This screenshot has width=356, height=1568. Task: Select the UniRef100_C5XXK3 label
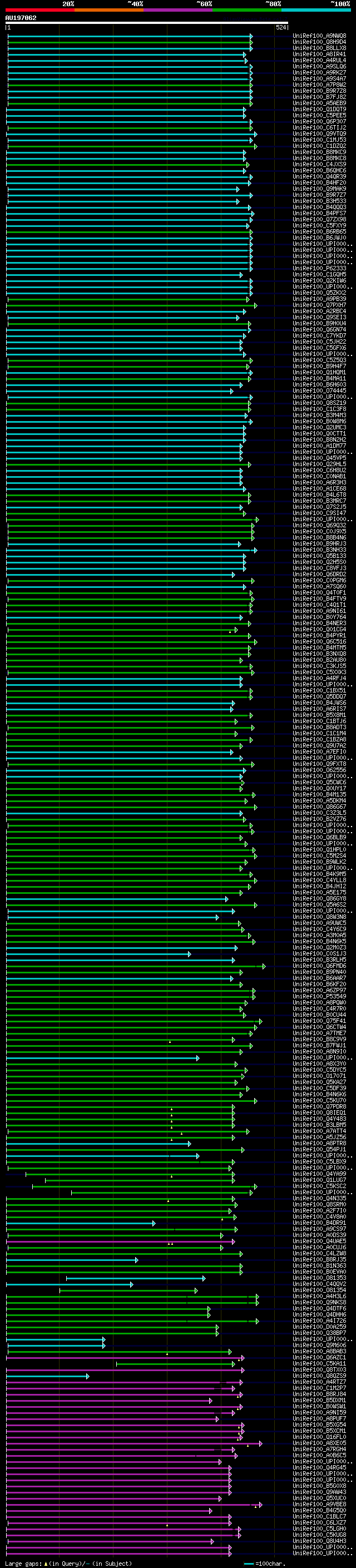click(x=319, y=672)
